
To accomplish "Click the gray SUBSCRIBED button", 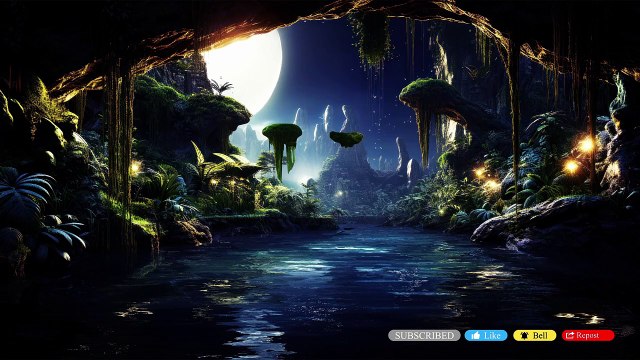I will [424, 336].
